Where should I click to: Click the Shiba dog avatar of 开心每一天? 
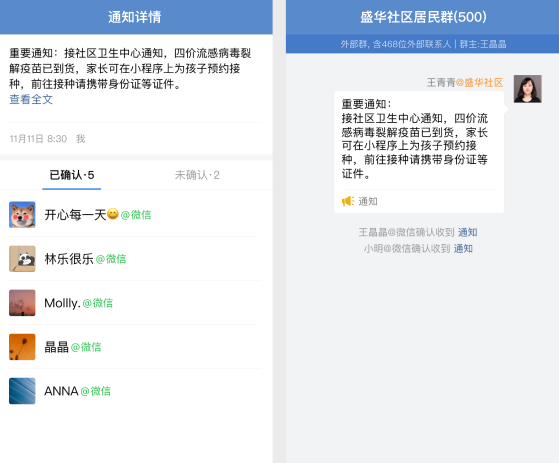[22, 215]
